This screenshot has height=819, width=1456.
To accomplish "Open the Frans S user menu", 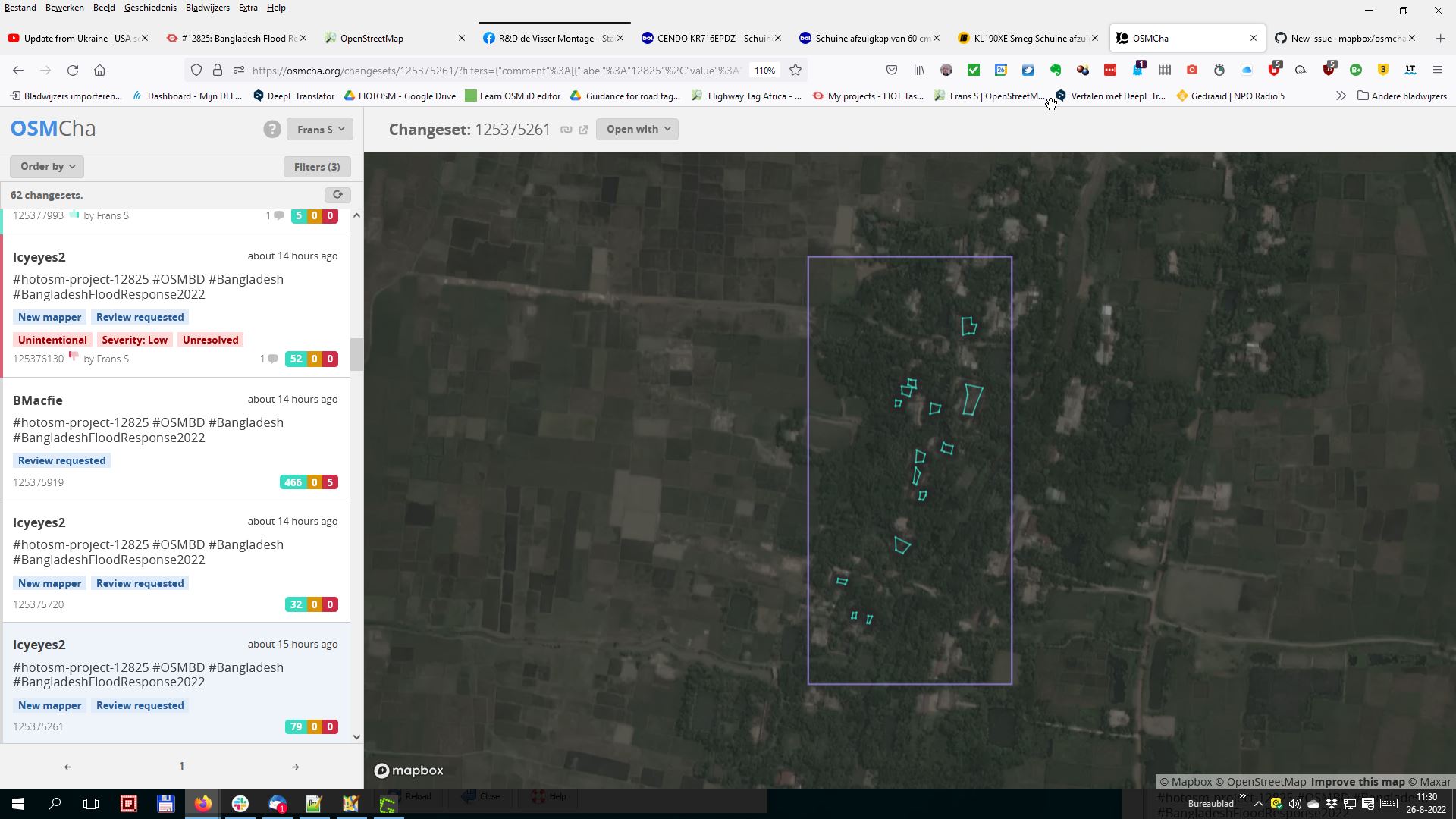I will tap(319, 130).
